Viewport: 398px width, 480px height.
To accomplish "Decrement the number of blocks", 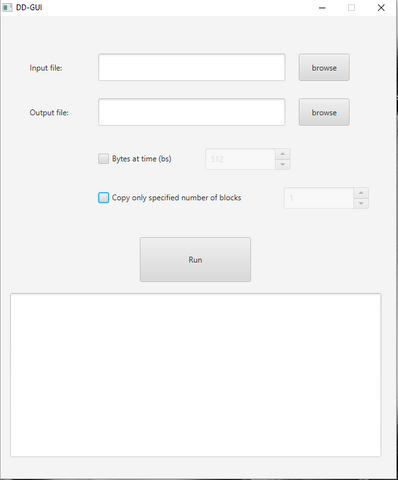I will click(361, 203).
